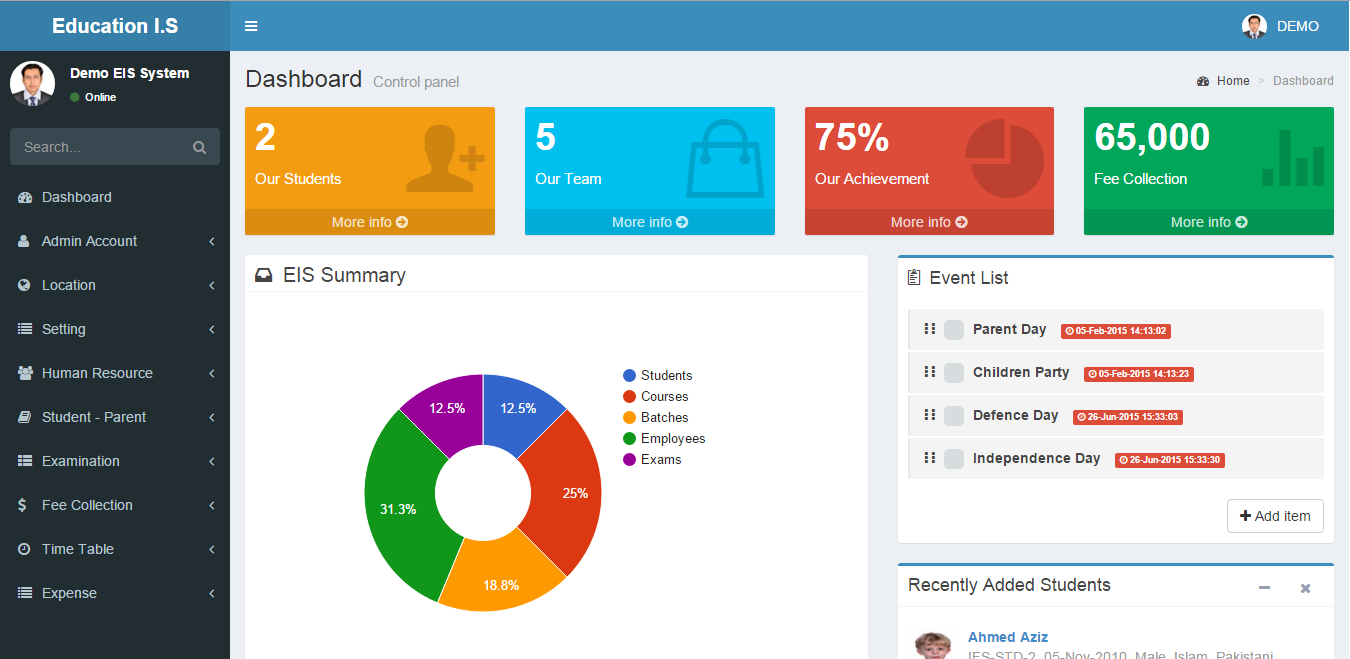Click the globe icon beside Location

[x=24, y=285]
